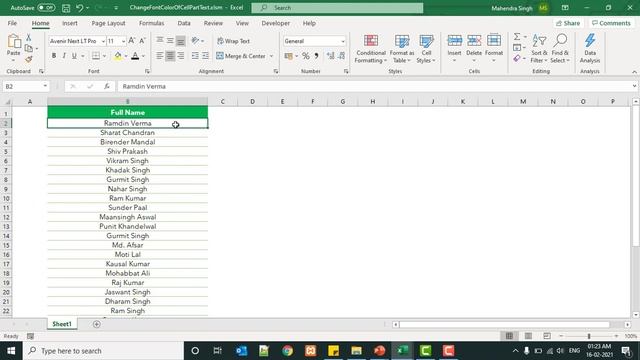
Task: Toggle AutoSave switch
Action: (46, 8)
